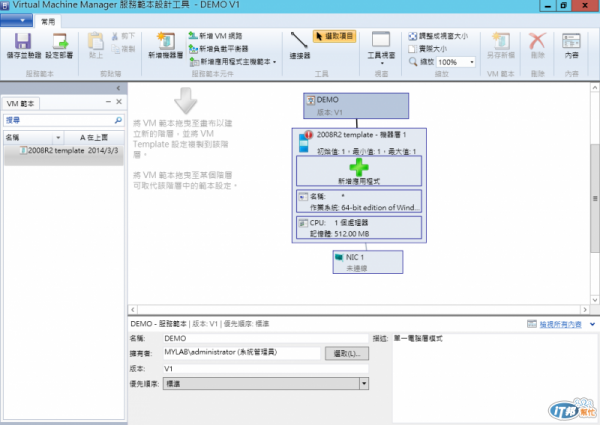The width and height of the screenshot is (600, 425).
Task: Select the DEMO service node on canvas
Action: 356,106
